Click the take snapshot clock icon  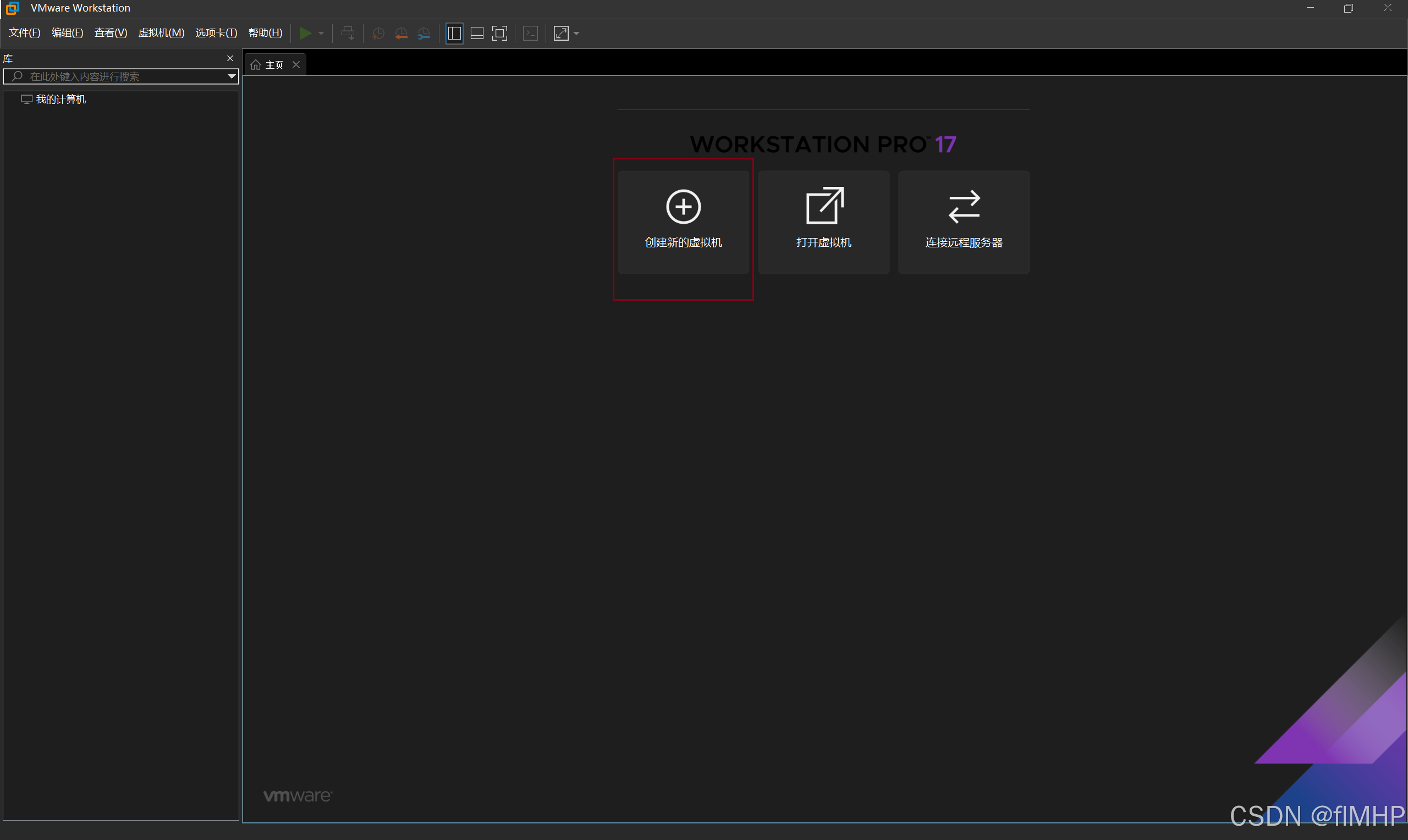[x=378, y=34]
